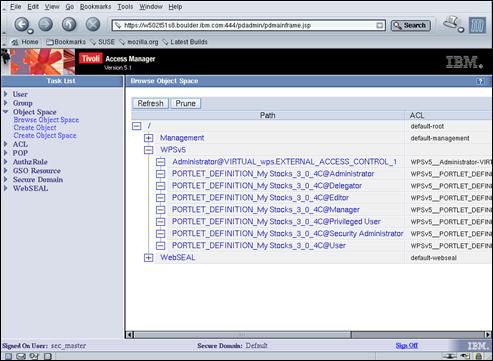
Task: Open the Create Object Space link
Action: click(x=45, y=135)
